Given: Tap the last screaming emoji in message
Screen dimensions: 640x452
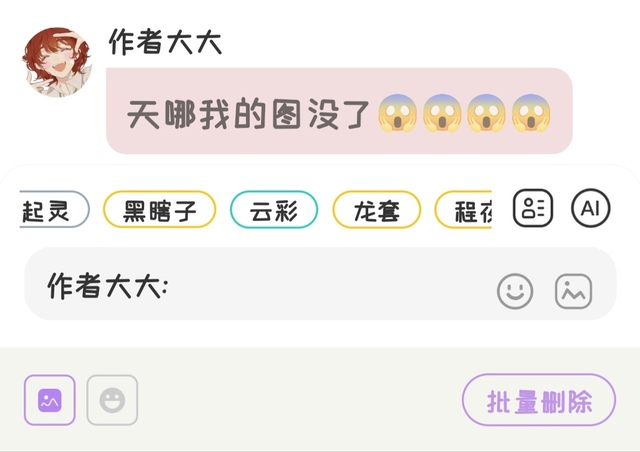Looking at the screenshot, I should click(x=531, y=113).
